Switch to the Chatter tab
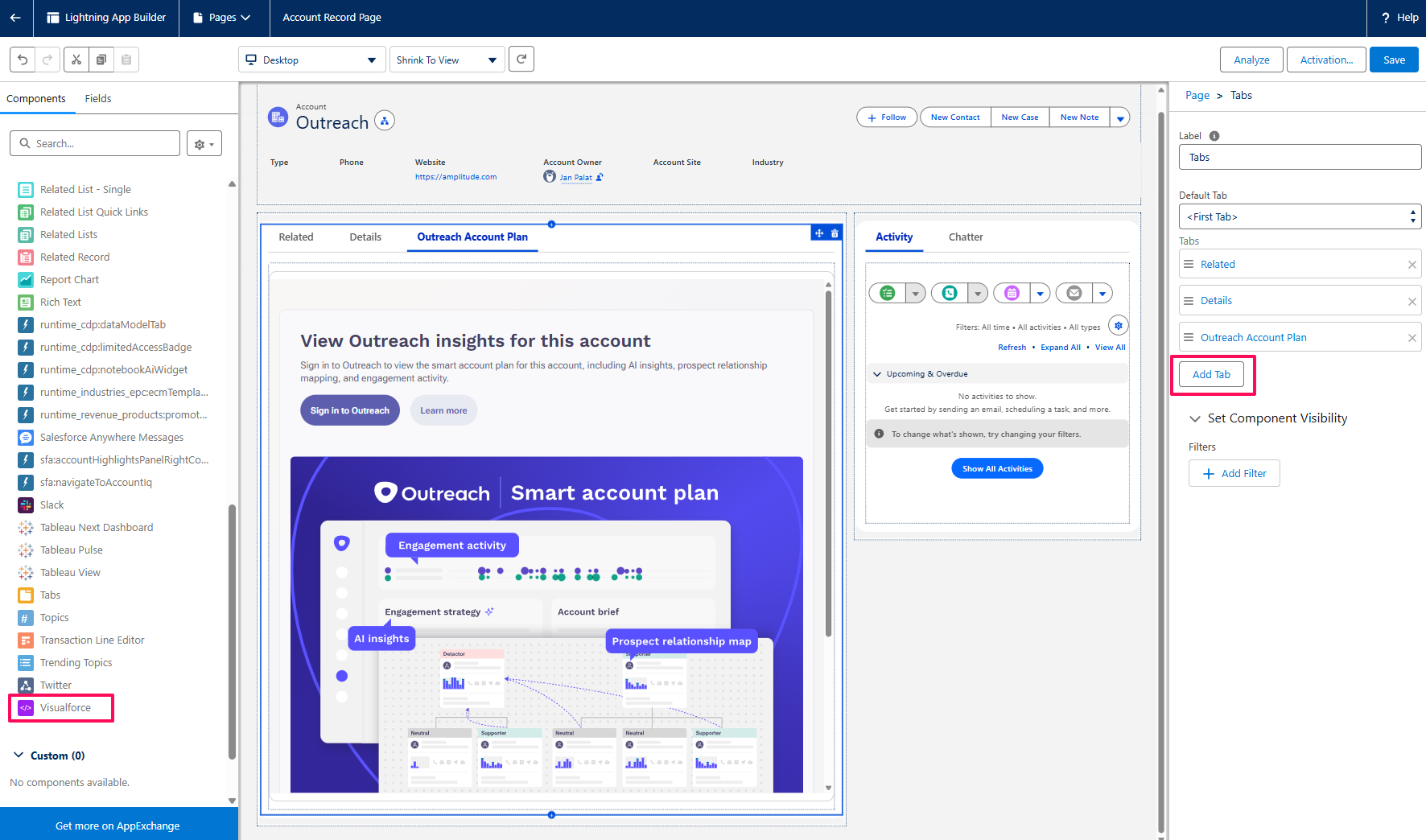The width and height of the screenshot is (1426, 840). (x=966, y=237)
